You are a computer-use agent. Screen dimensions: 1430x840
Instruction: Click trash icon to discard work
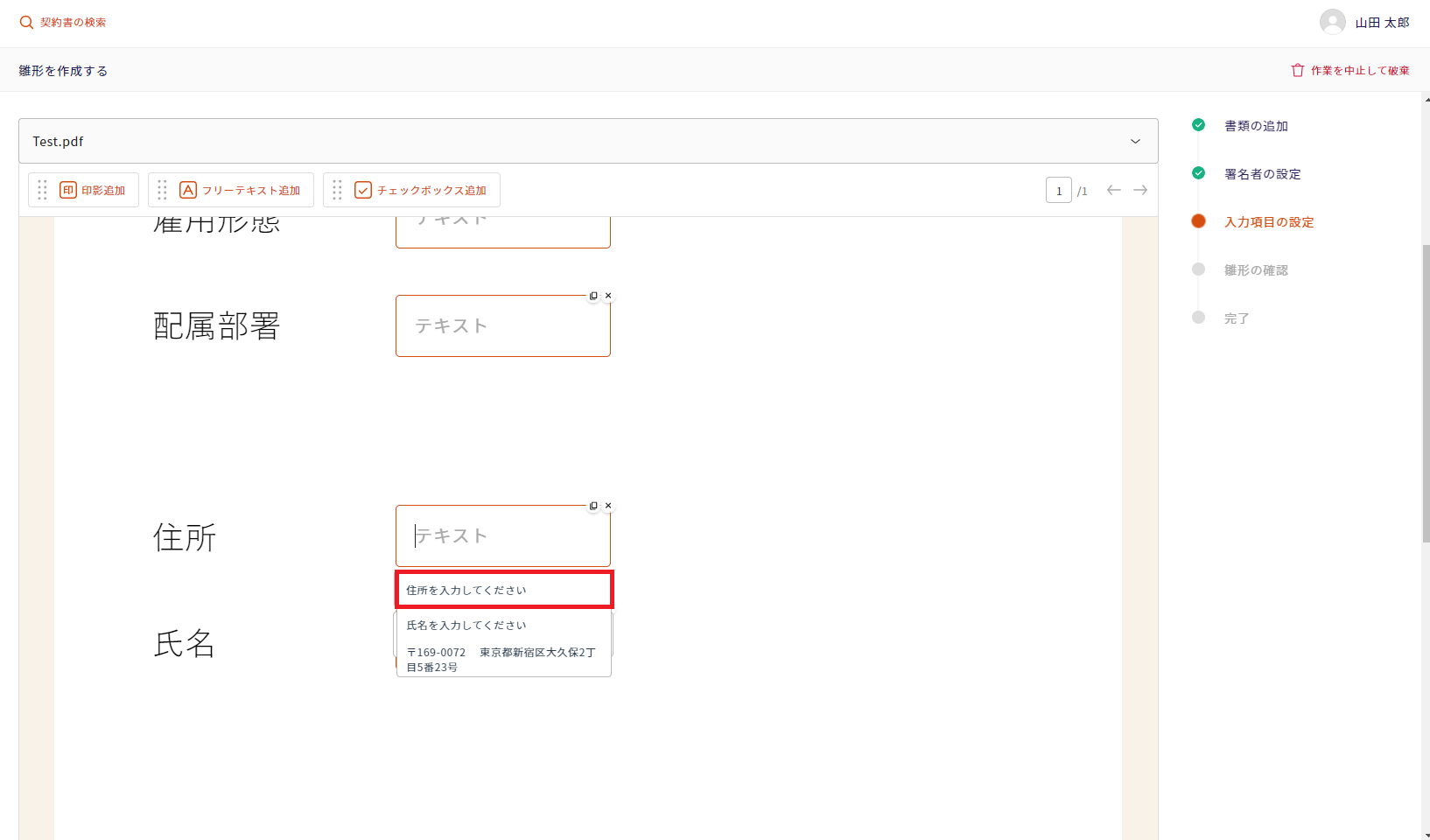click(x=1297, y=70)
